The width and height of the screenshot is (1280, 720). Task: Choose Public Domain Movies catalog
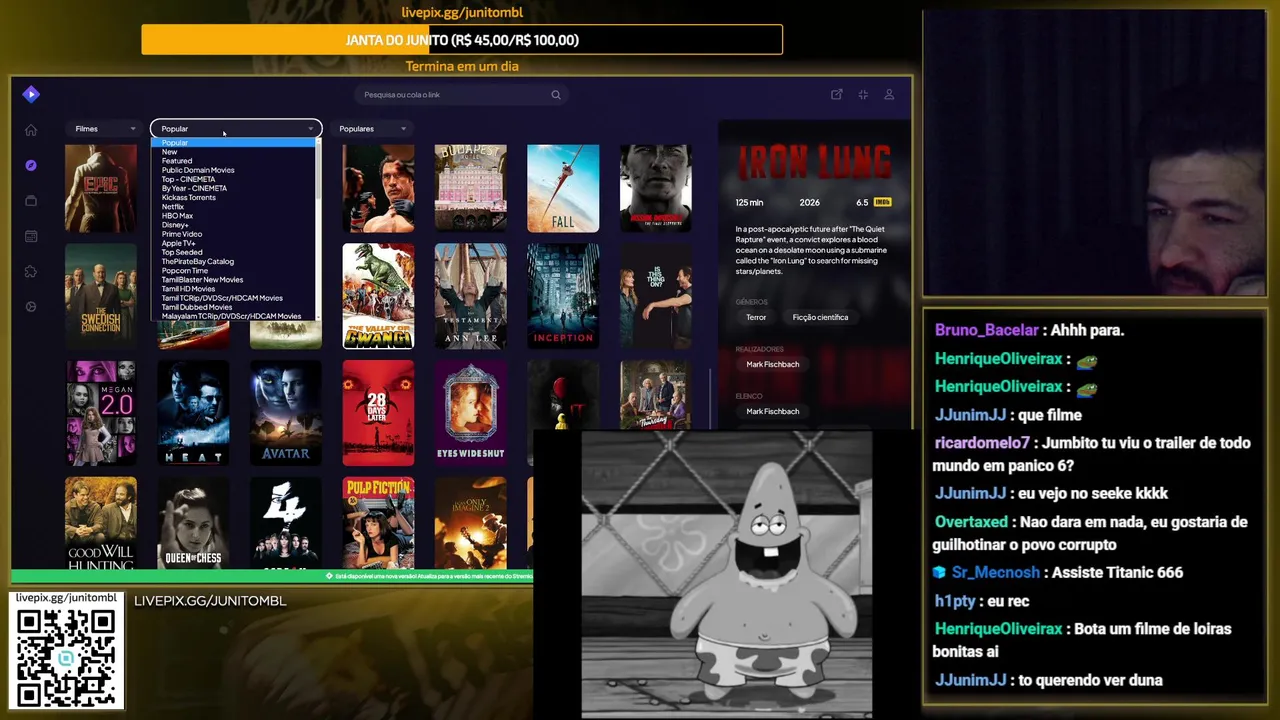pyautogui.click(x=233, y=170)
